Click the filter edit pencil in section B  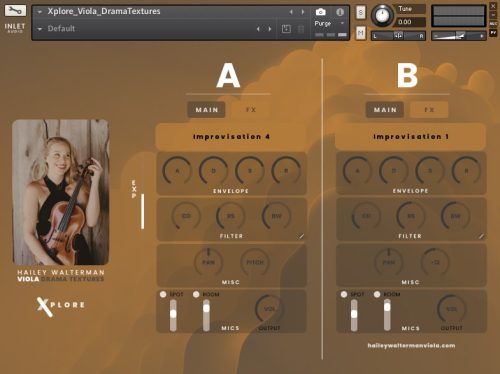[x=481, y=236]
